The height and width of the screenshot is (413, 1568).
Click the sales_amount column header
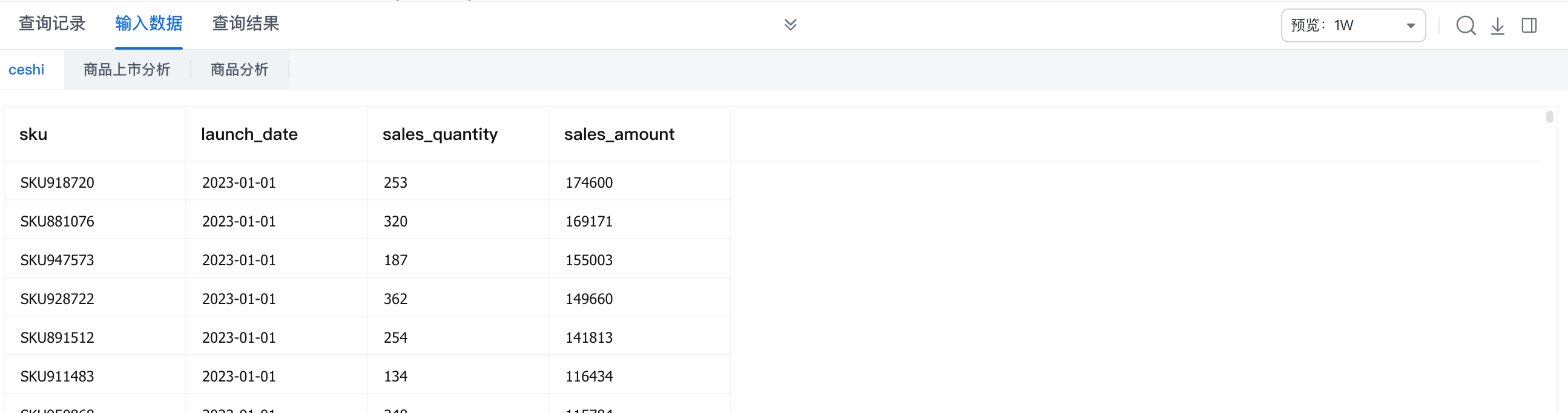pyautogui.click(x=619, y=134)
